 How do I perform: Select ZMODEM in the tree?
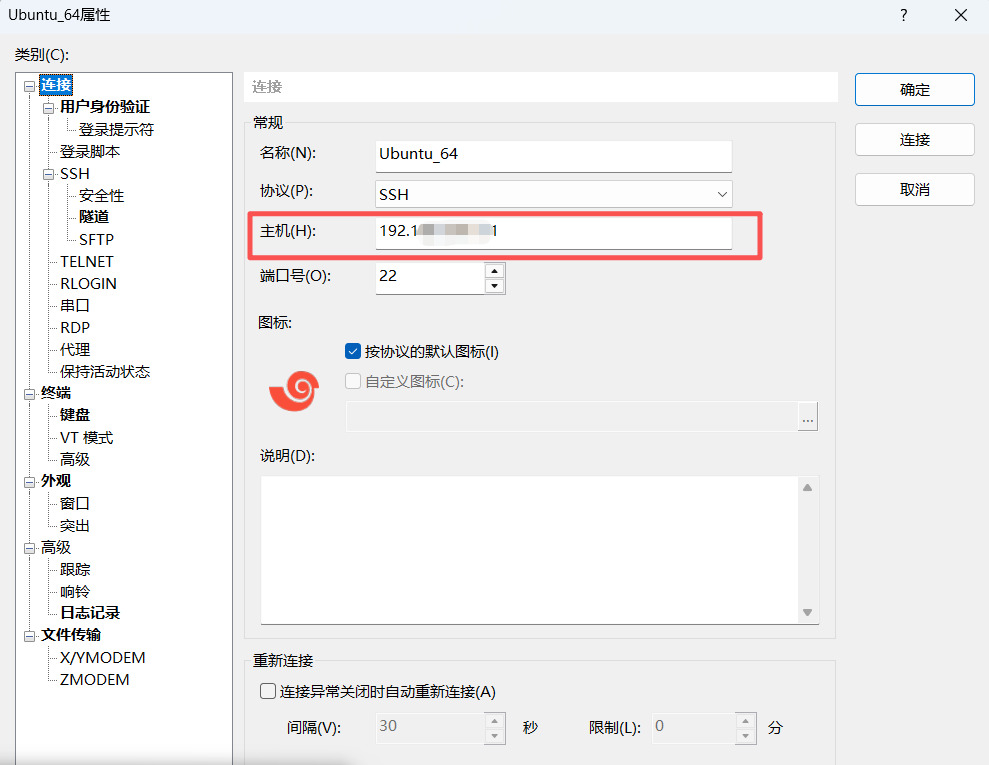(95, 680)
